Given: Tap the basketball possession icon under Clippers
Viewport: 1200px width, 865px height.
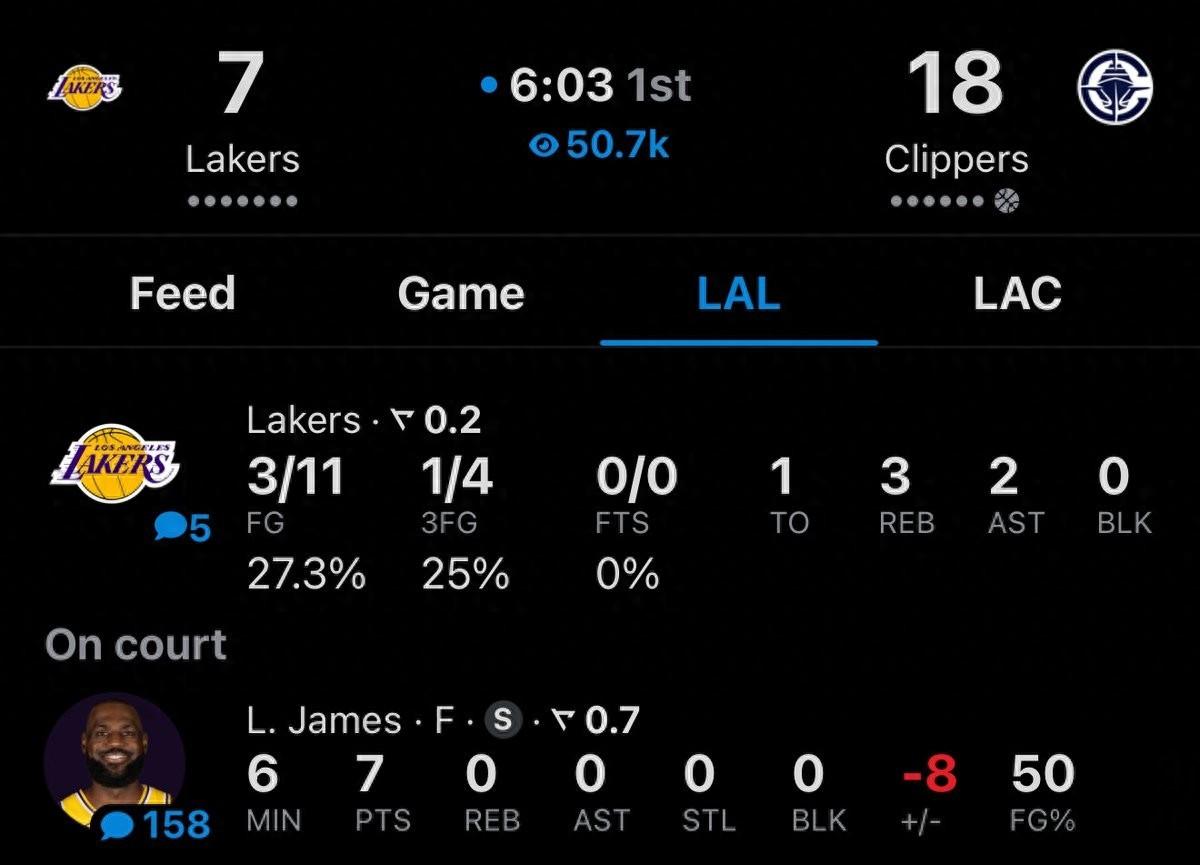Looking at the screenshot, I should (x=1007, y=201).
